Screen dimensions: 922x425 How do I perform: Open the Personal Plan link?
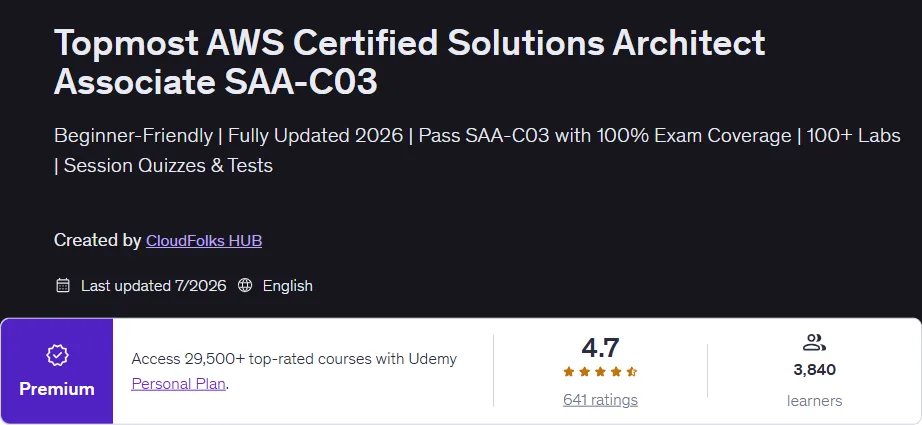coord(179,384)
